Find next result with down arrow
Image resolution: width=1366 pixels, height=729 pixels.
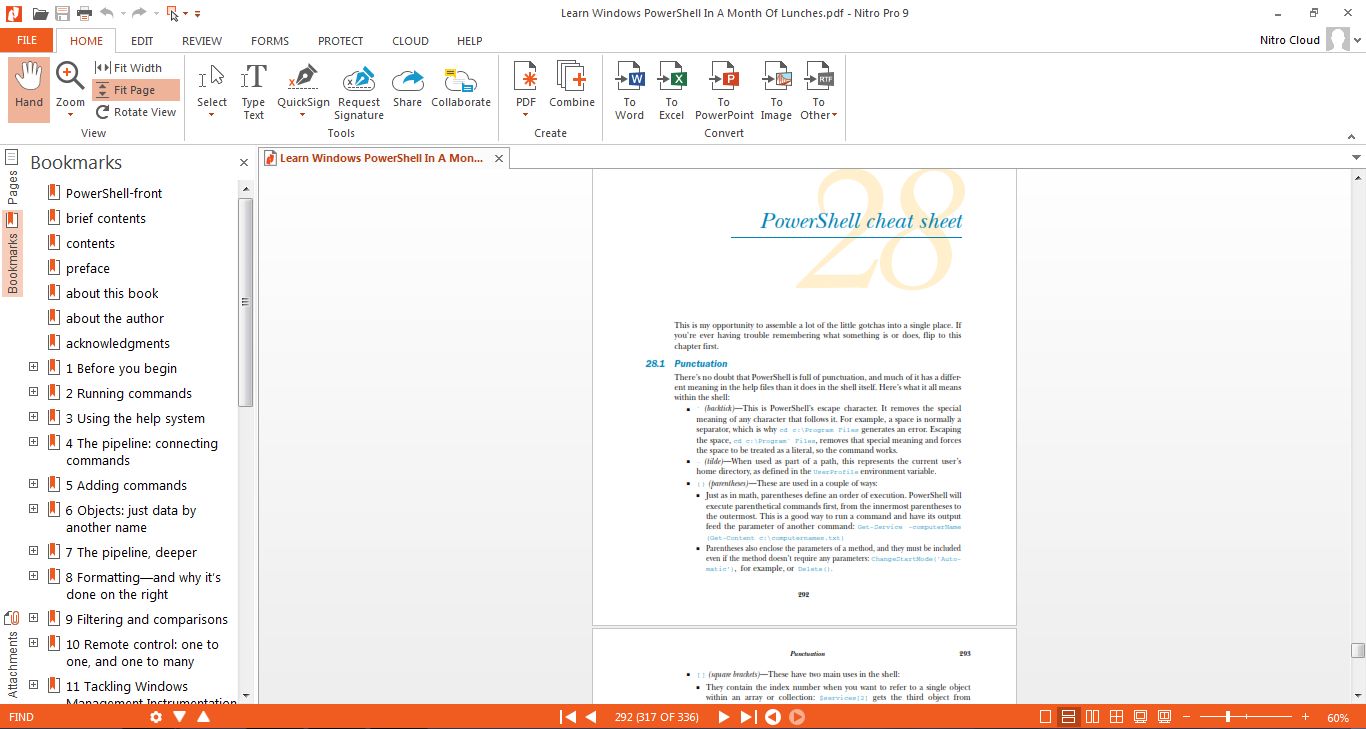click(x=180, y=717)
